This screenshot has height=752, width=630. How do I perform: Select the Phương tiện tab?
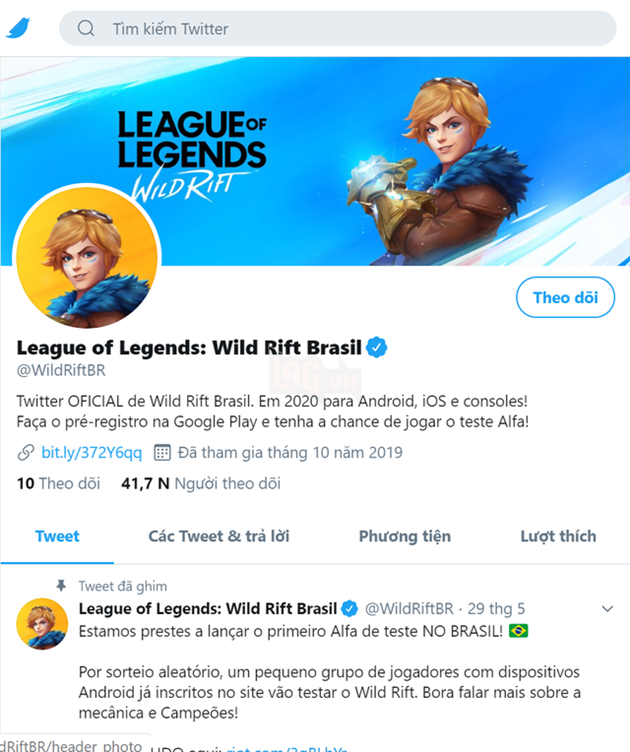pos(405,536)
